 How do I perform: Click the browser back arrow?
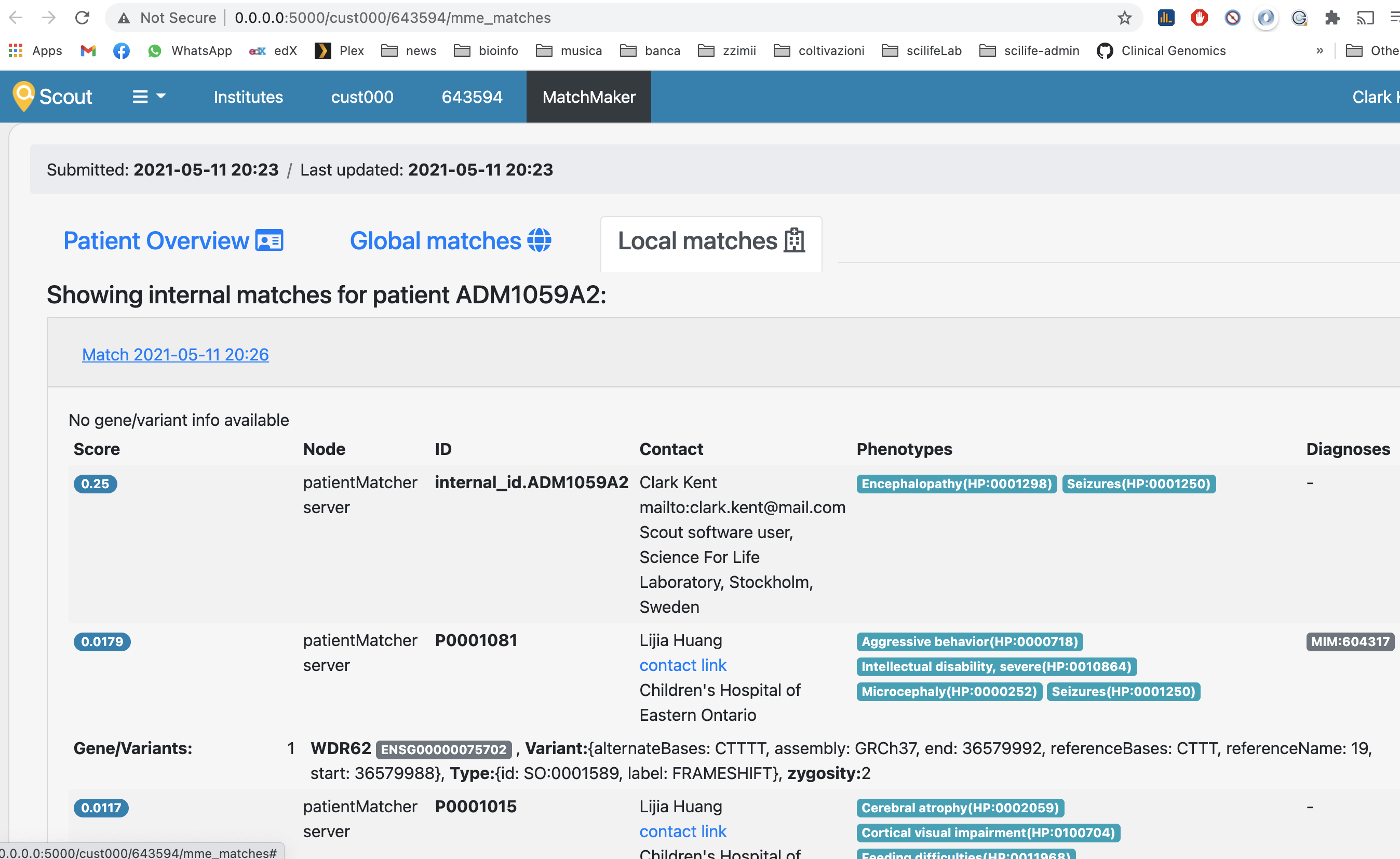[16, 18]
